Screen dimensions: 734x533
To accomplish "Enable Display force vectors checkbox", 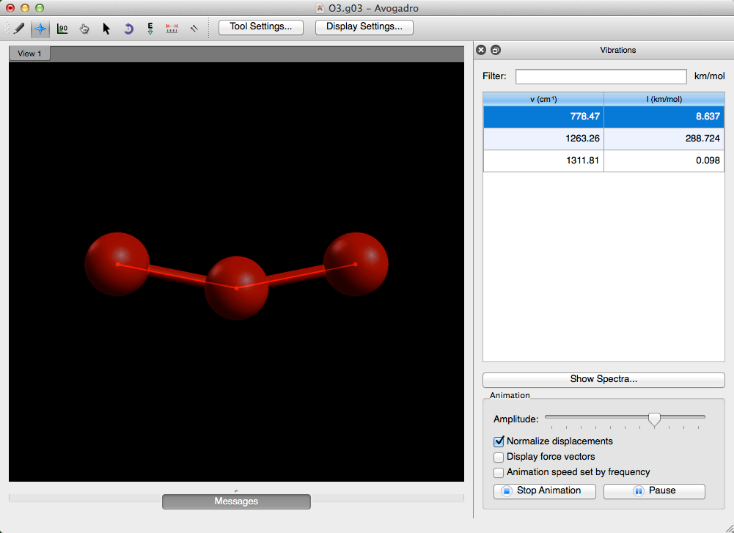I will (499, 457).
